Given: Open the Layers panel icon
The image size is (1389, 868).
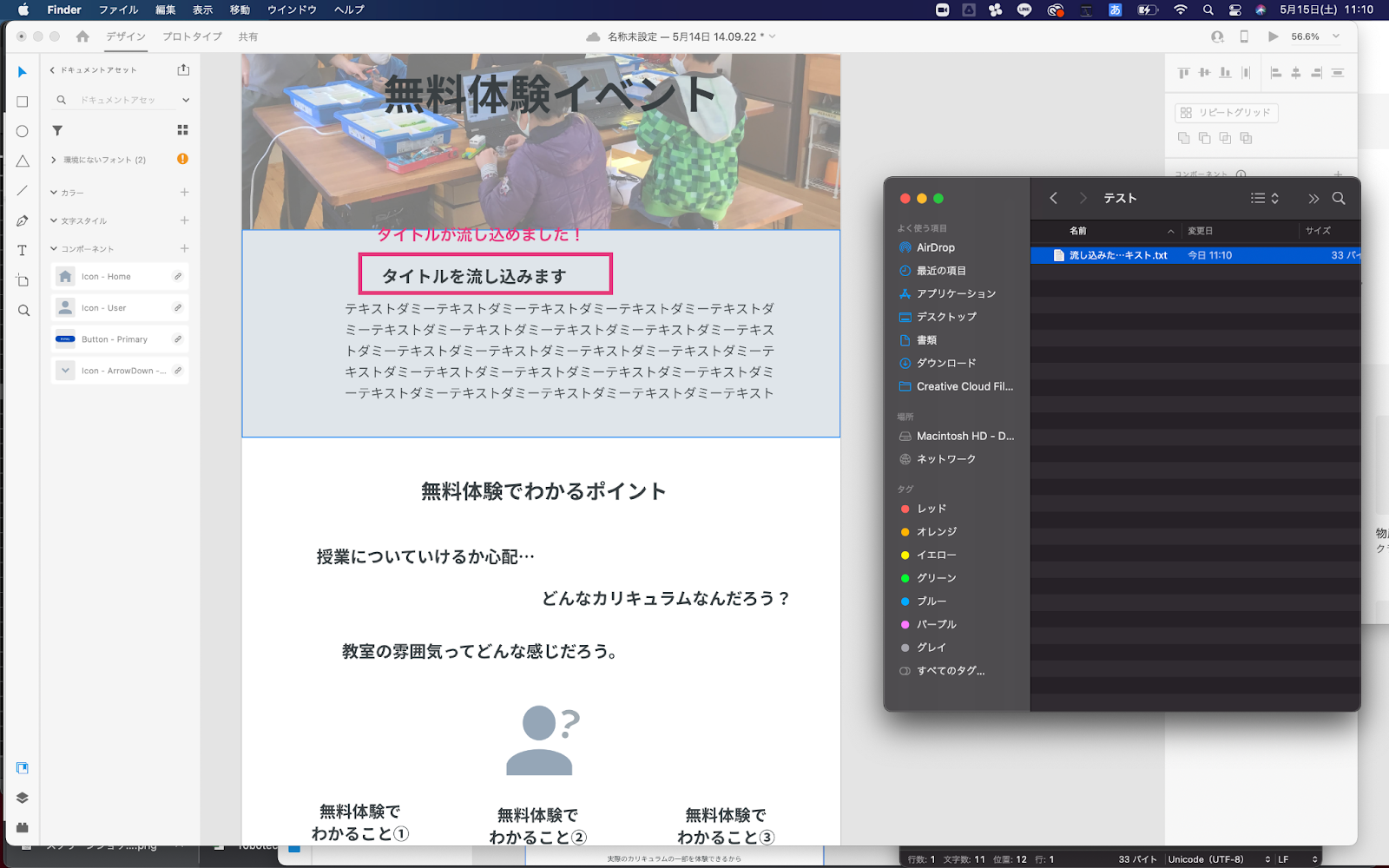Looking at the screenshot, I should click(23, 798).
